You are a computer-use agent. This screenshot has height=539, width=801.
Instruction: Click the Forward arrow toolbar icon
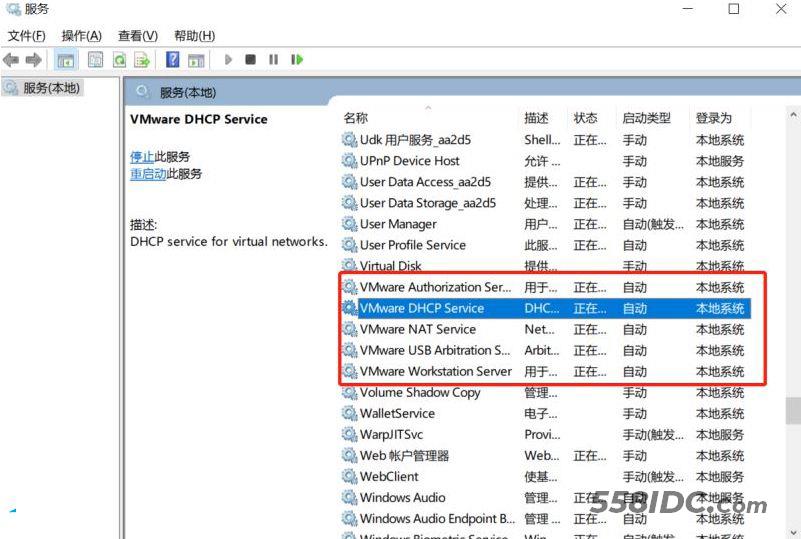33,60
